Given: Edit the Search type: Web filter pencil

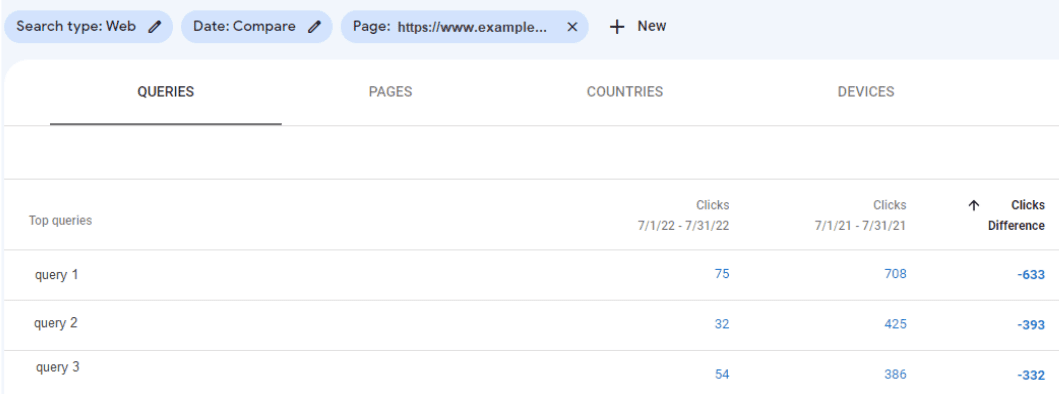Looking at the screenshot, I should [155, 27].
